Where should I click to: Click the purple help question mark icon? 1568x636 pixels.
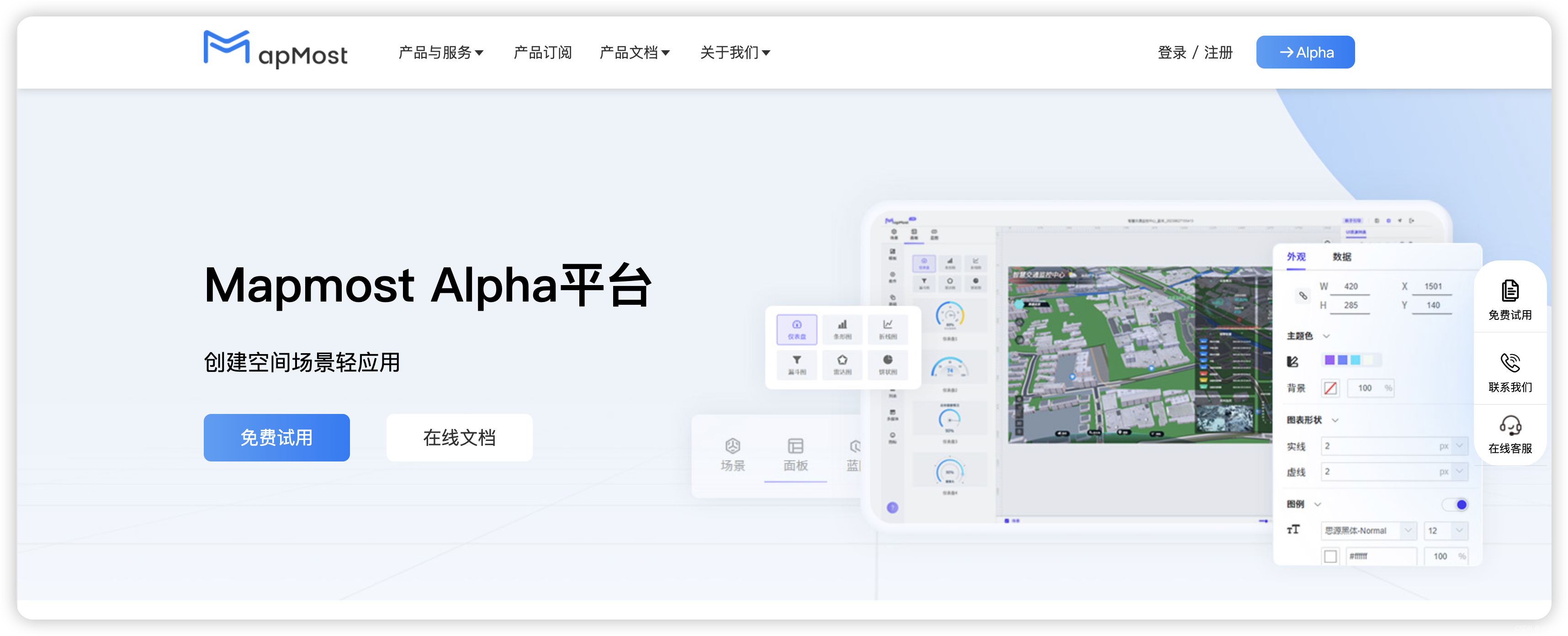point(892,508)
